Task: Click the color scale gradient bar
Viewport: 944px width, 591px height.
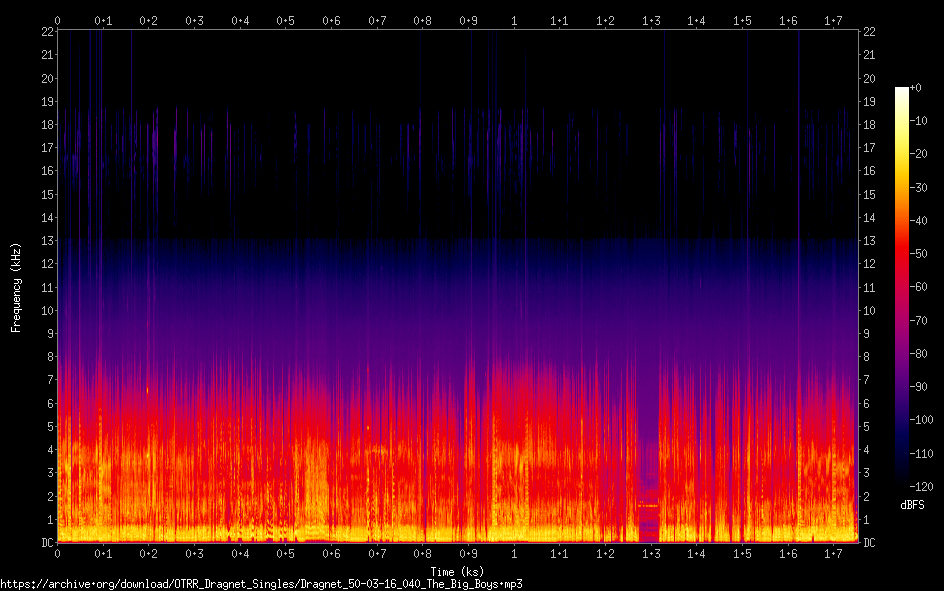Action: tap(901, 290)
